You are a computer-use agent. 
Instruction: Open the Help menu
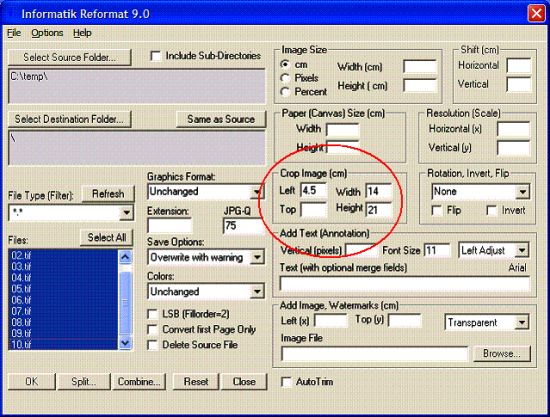(x=82, y=33)
